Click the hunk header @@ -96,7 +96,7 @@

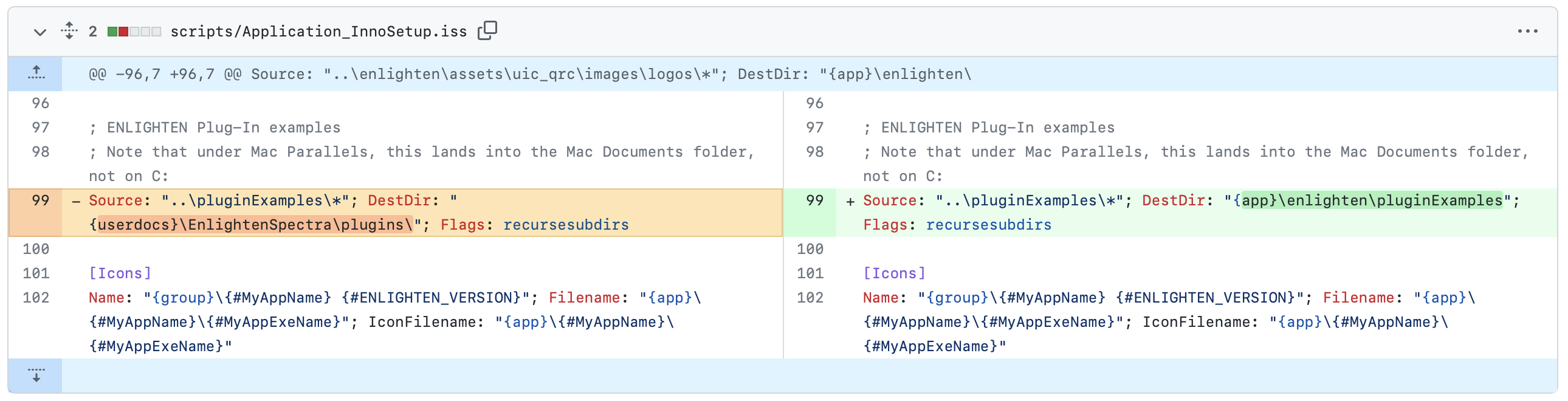coord(529,74)
